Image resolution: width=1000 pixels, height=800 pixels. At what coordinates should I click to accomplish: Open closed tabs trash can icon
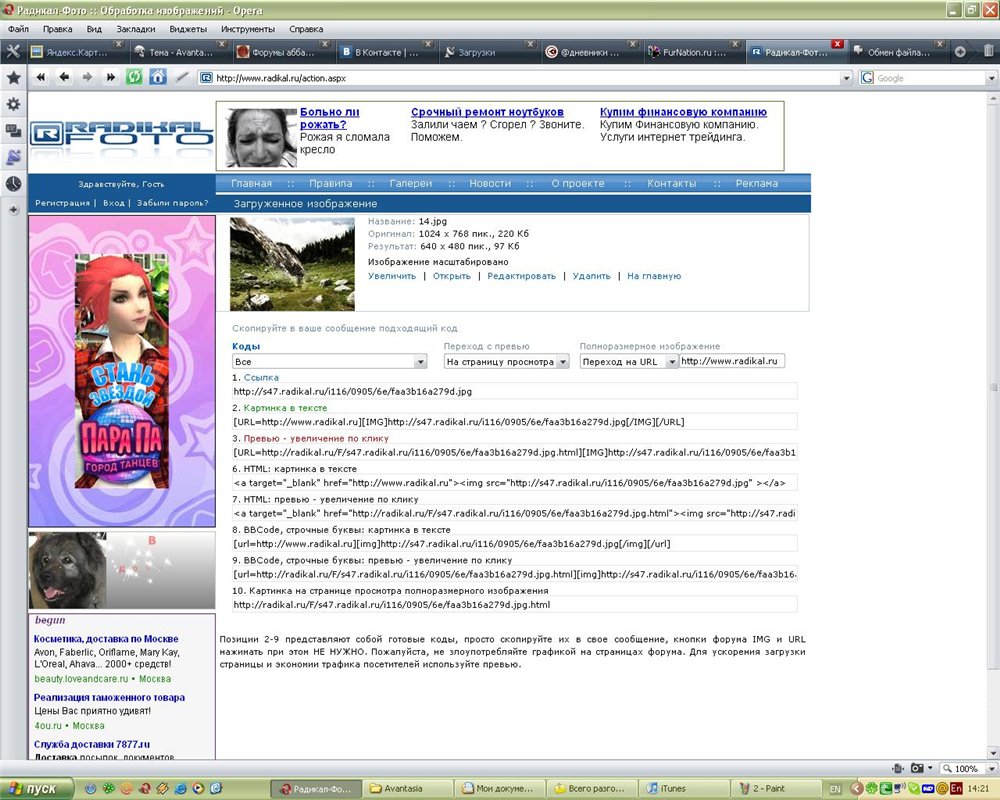(989, 51)
